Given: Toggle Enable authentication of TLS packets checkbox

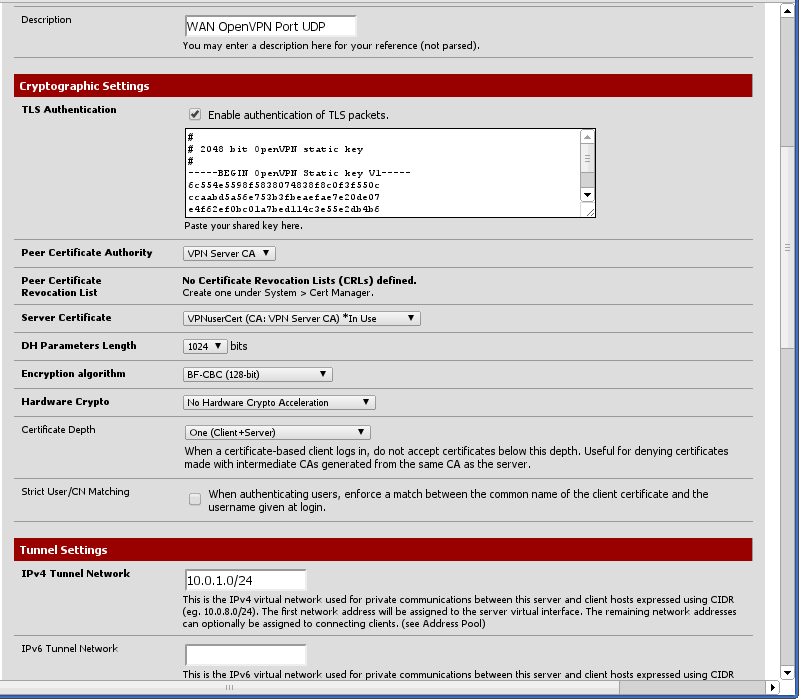Looking at the screenshot, I should [195, 114].
